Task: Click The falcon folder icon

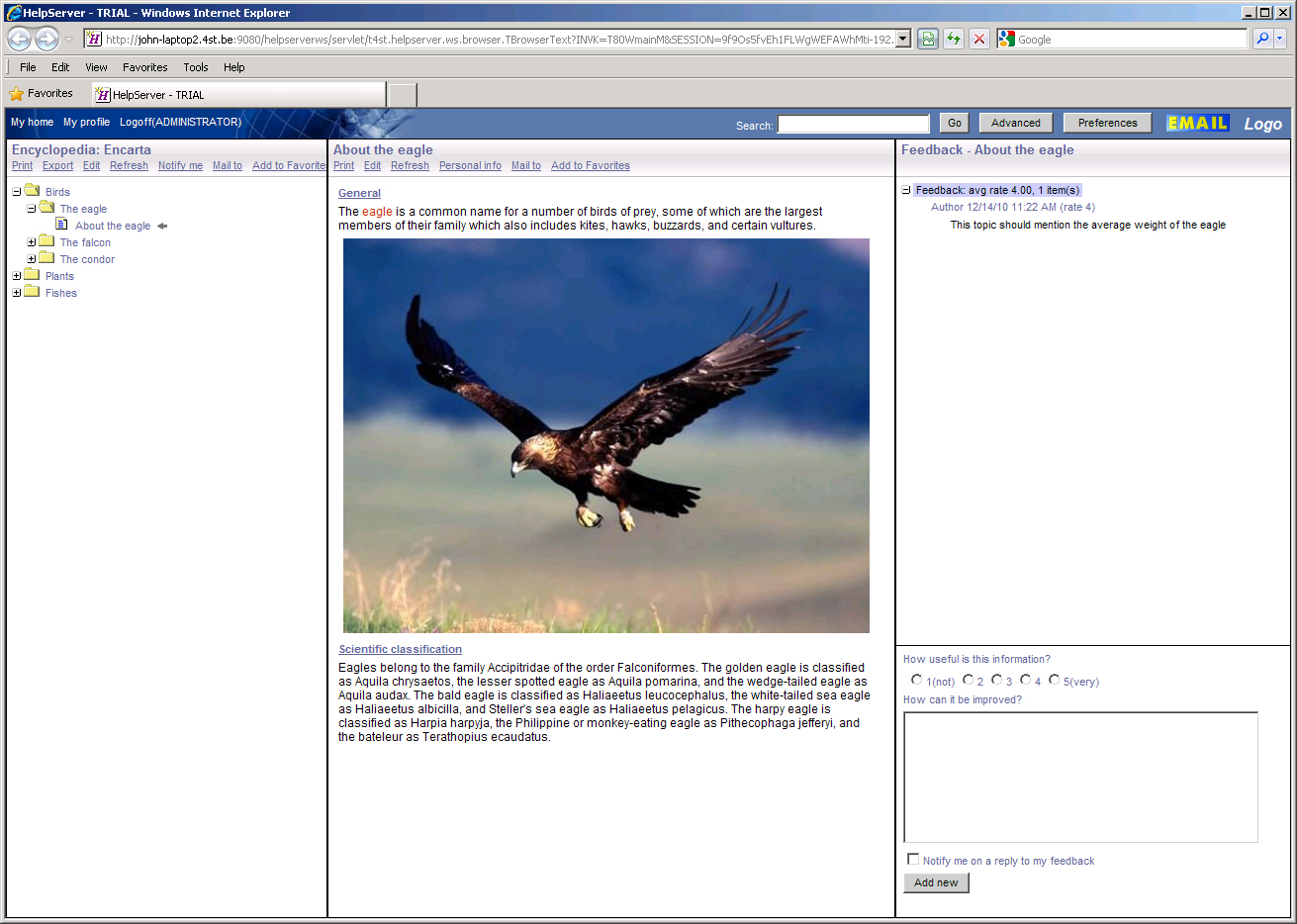Action: coord(46,241)
